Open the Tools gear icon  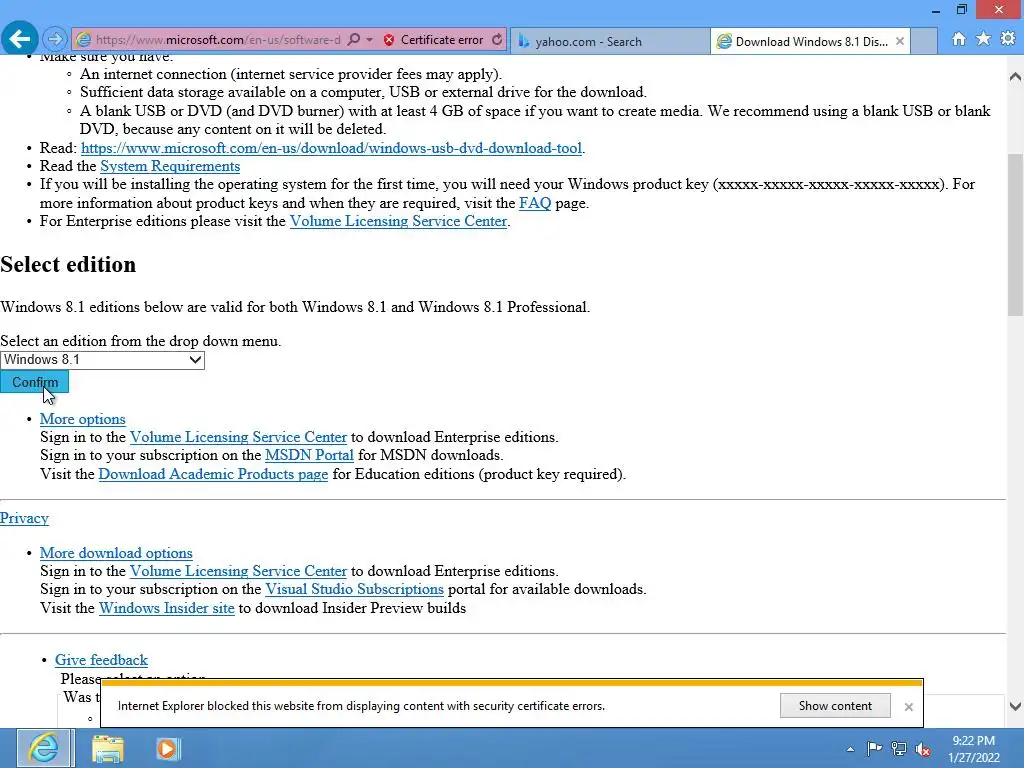1008,39
